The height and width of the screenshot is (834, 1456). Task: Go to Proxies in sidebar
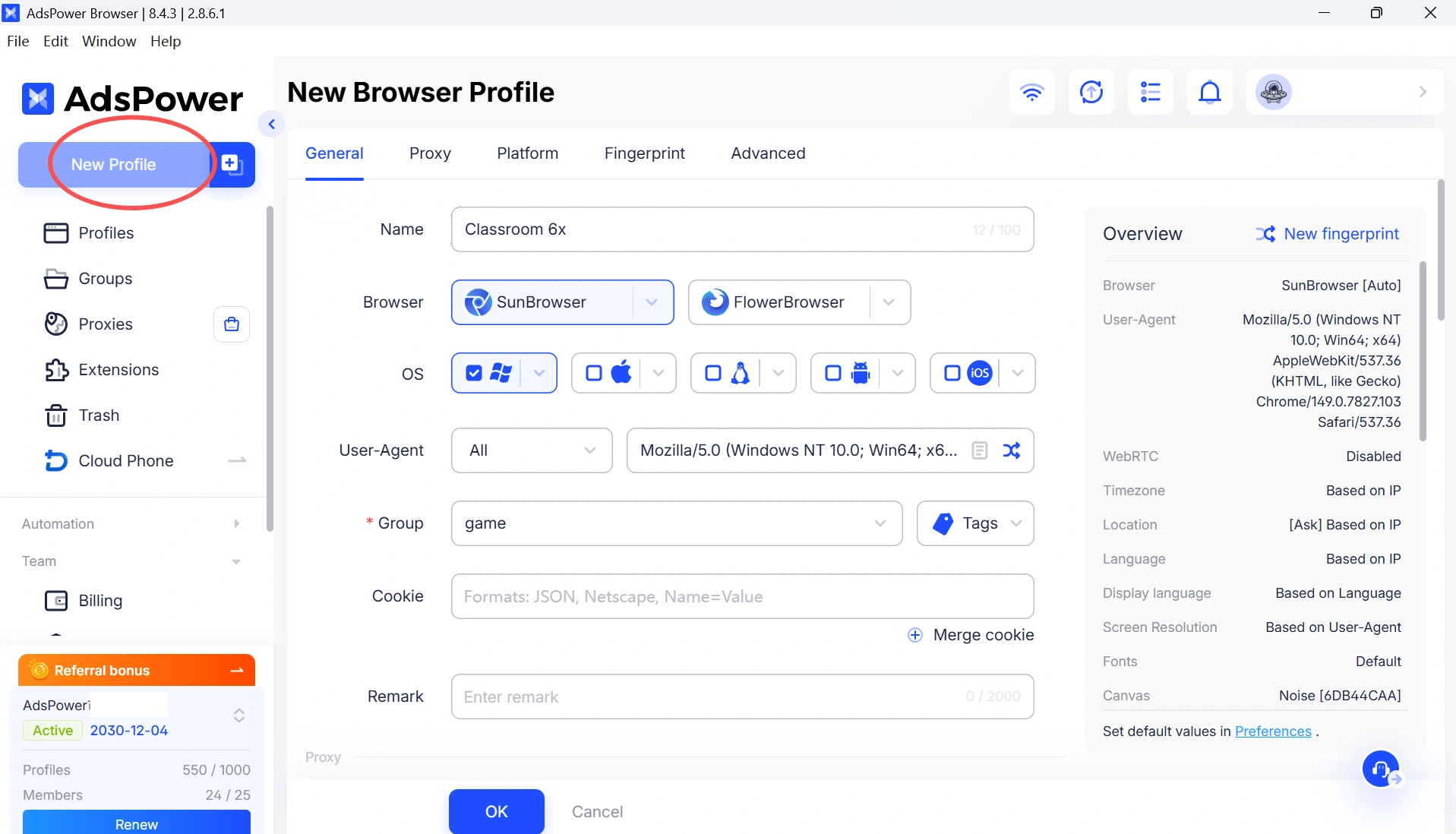[105, 324]
